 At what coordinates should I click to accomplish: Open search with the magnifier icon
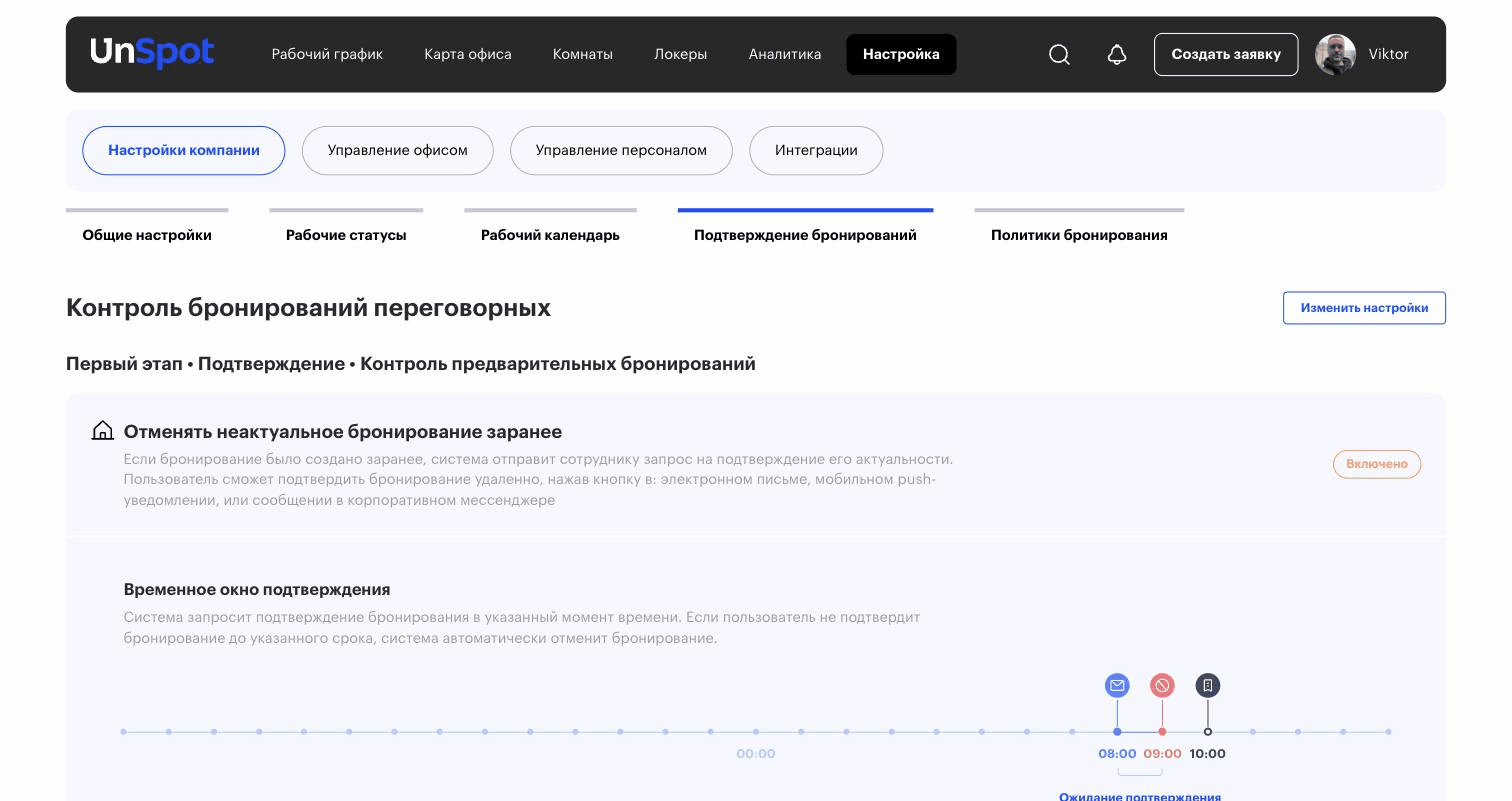point(1059,55)
